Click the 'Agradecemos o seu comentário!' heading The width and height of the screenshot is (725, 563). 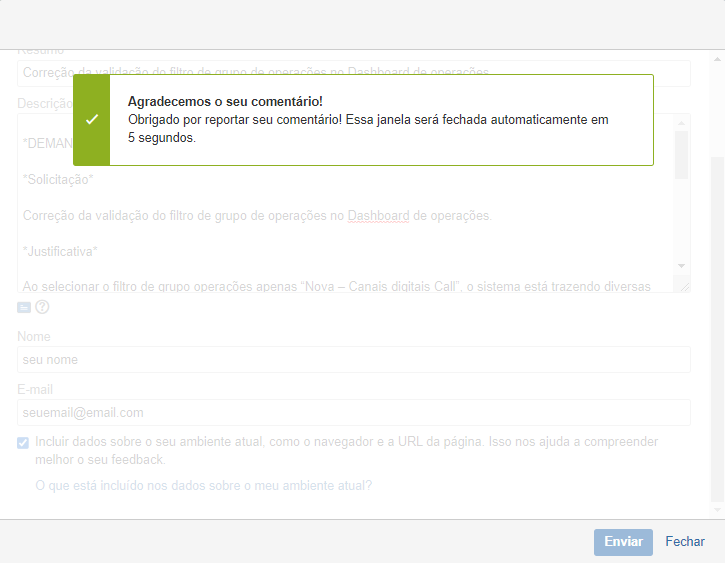tap(225, 101)
